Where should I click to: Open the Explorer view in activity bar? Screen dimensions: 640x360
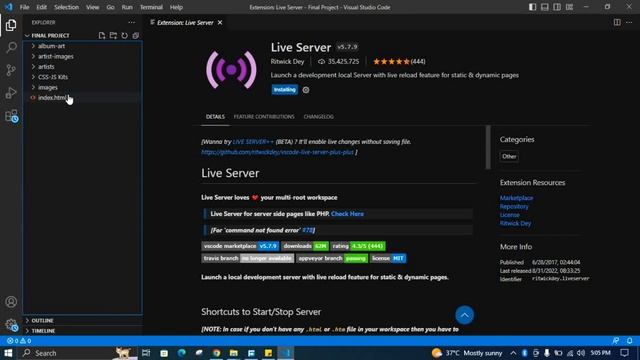click(11, 25)
